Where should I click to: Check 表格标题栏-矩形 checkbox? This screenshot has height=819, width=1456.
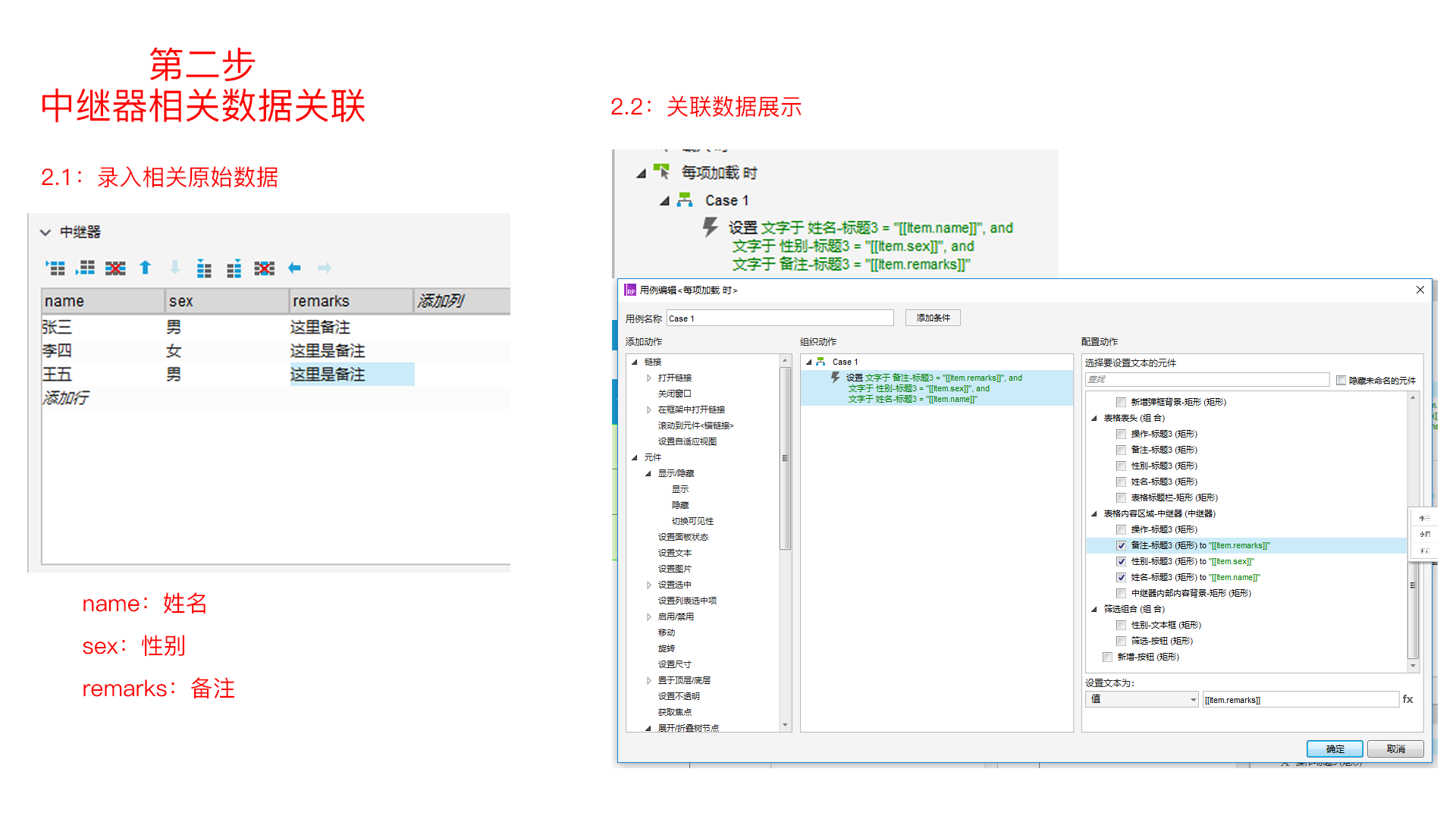click(1121, 497)
